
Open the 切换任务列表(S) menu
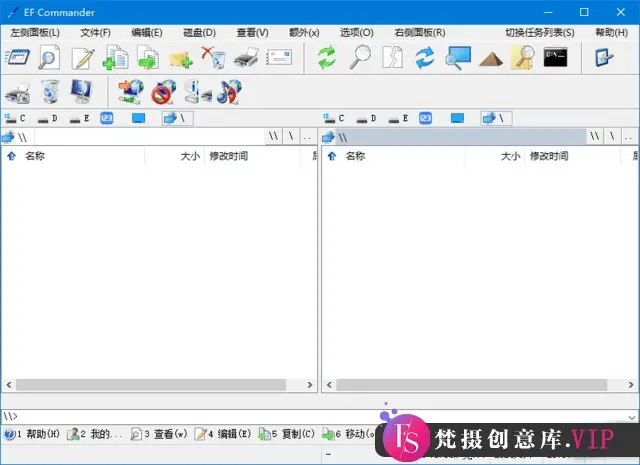tap(540, 33)
